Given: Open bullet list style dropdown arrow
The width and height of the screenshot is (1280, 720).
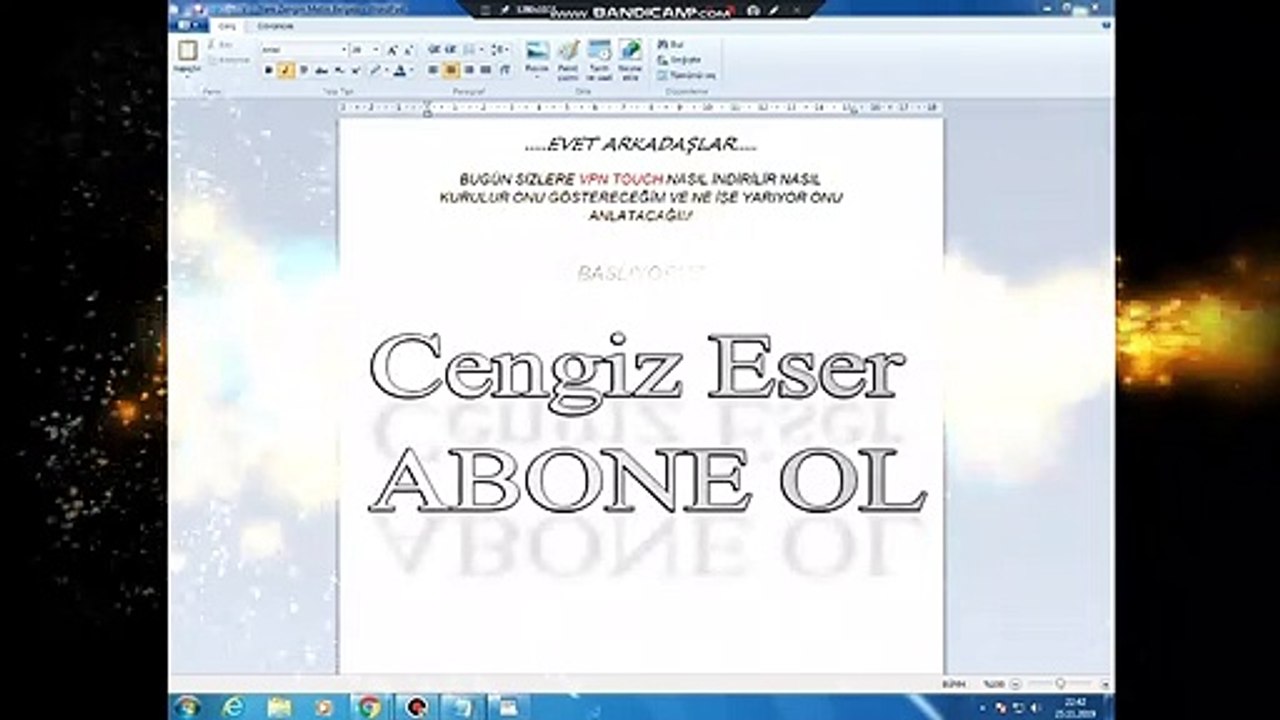Looking at the screenshot, I should [480, 49].
